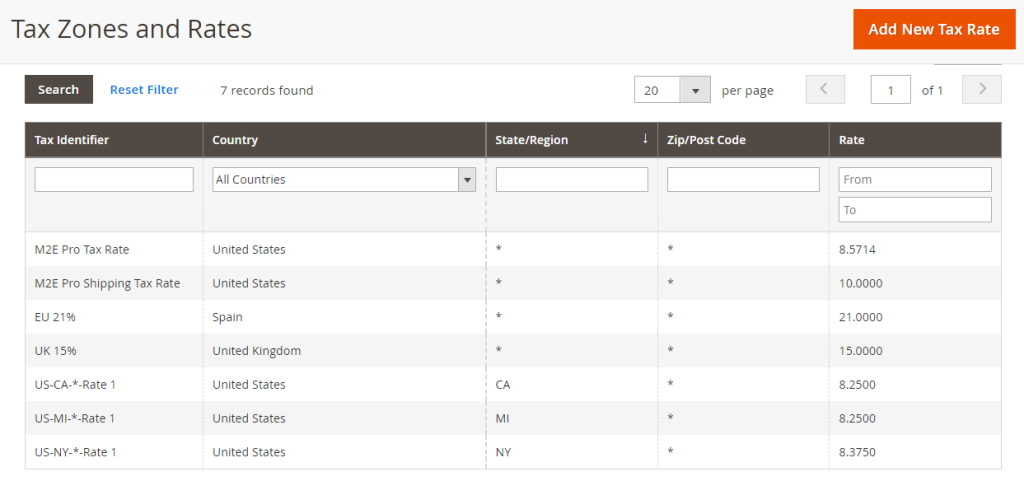The width and height of the screenshot is (1024, 481).
Task: Open the EU 21% tax rate row
Action: 55,317
